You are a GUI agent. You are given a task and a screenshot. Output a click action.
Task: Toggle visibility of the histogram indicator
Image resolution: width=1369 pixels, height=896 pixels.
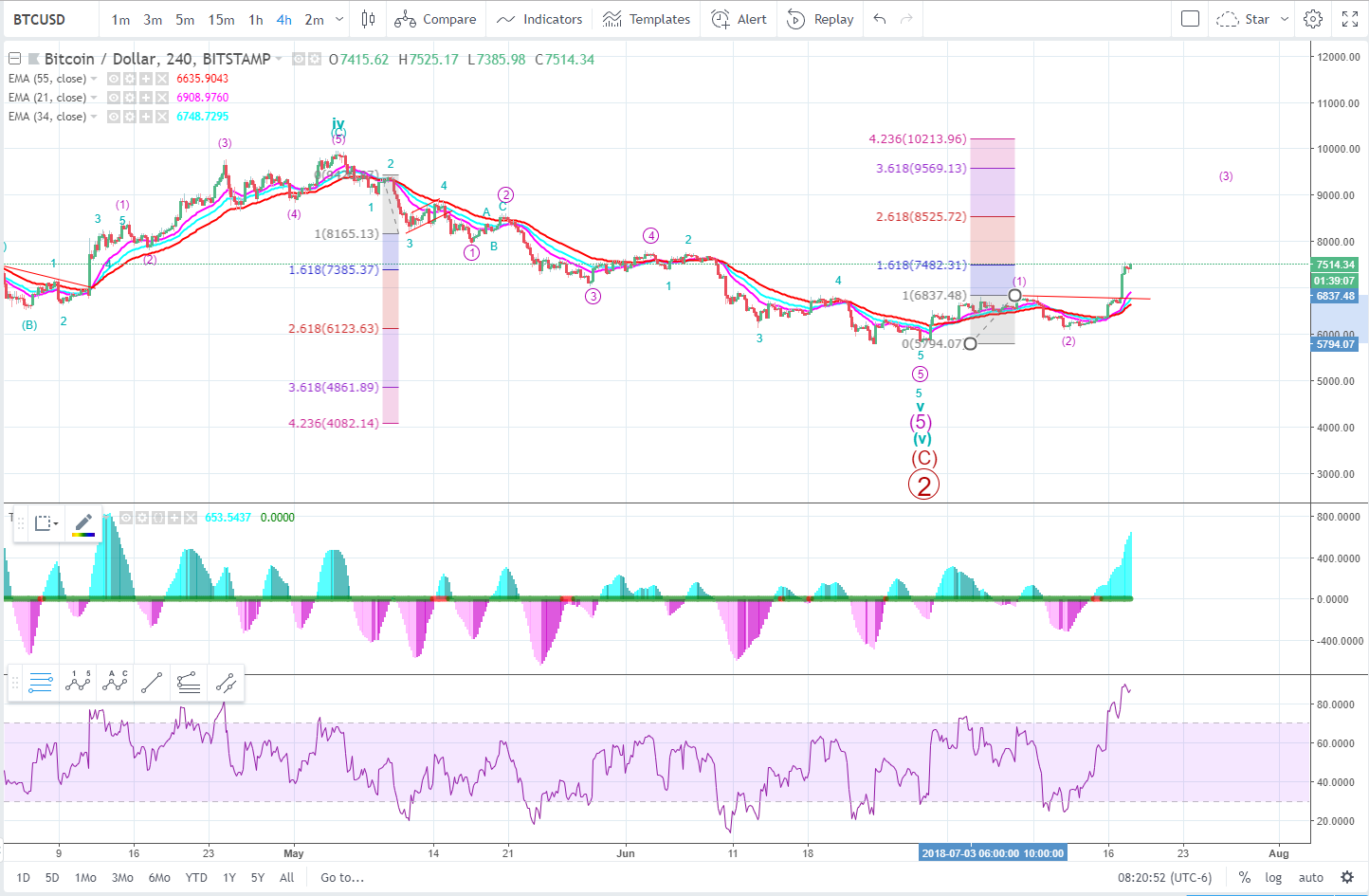click(x=126, y=518)
